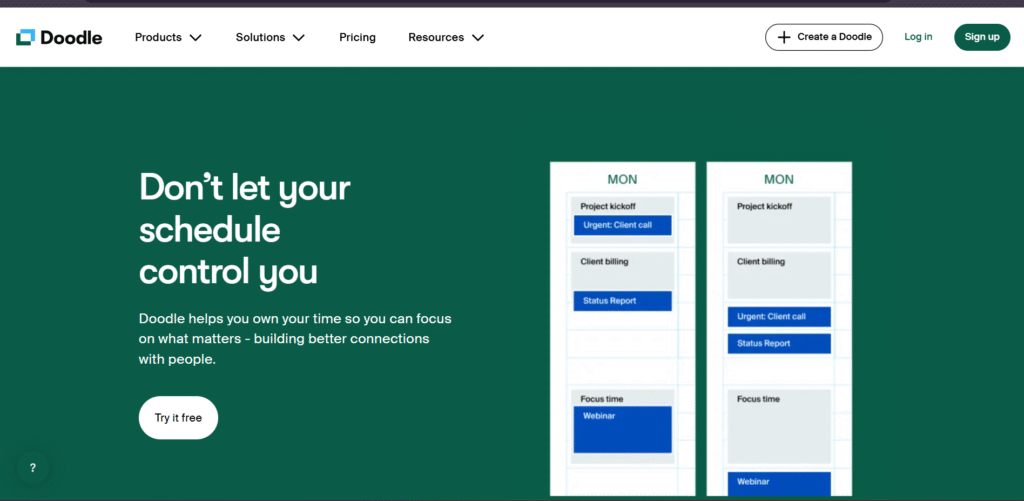Open the question mark help bubble
The width and height of the screenshot is (1024, 501).
point(33,468)
